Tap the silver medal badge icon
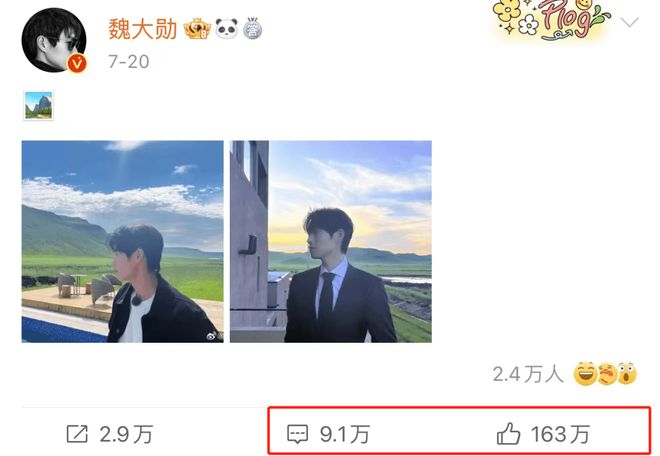 point(253,29)
